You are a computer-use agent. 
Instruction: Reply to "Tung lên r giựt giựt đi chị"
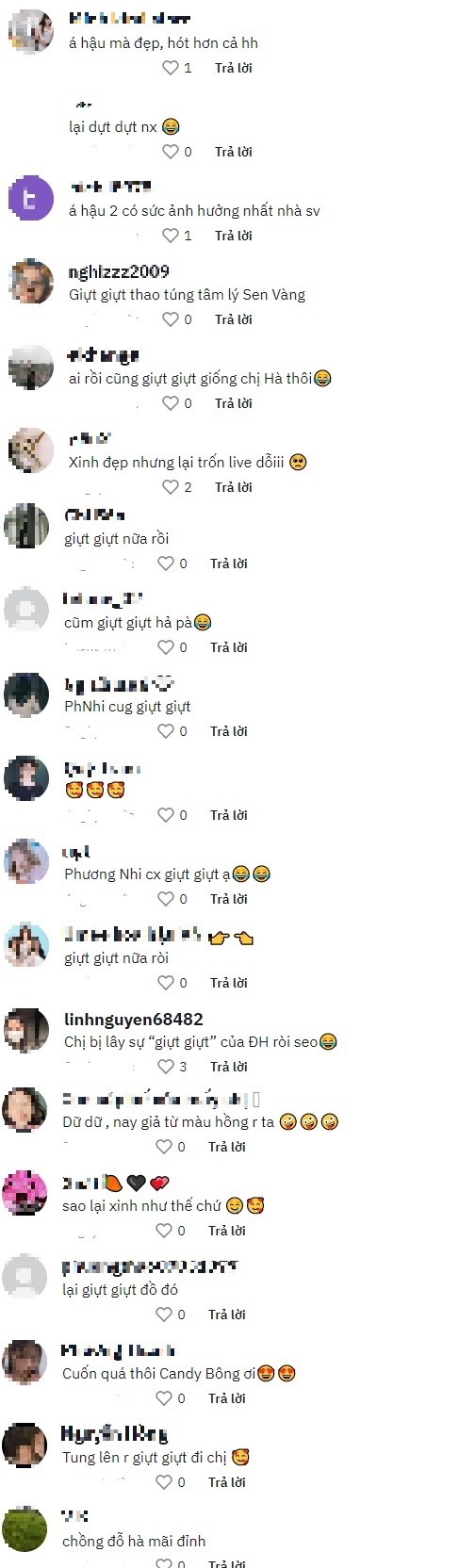tap(226, 1482)
